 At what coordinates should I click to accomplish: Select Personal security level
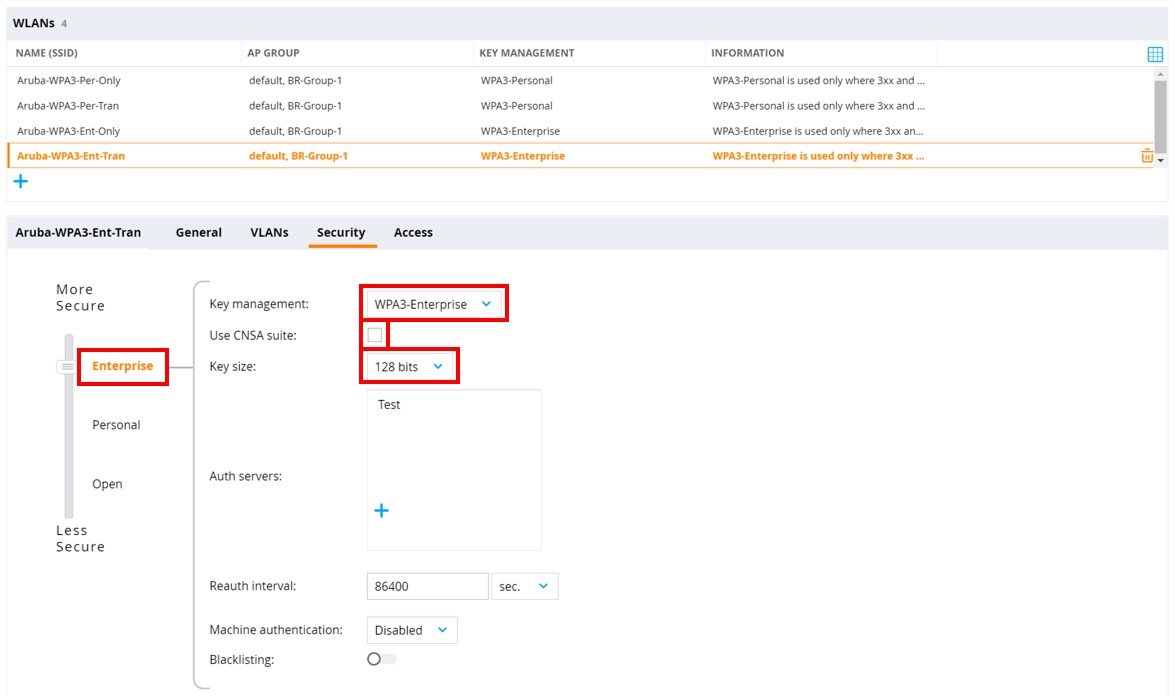(x=116, y=425)
